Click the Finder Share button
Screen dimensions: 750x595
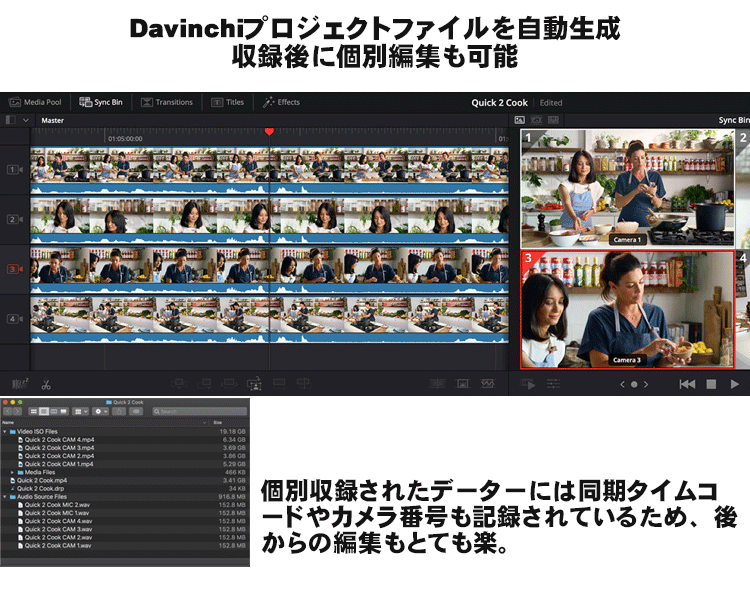[119, 411]
